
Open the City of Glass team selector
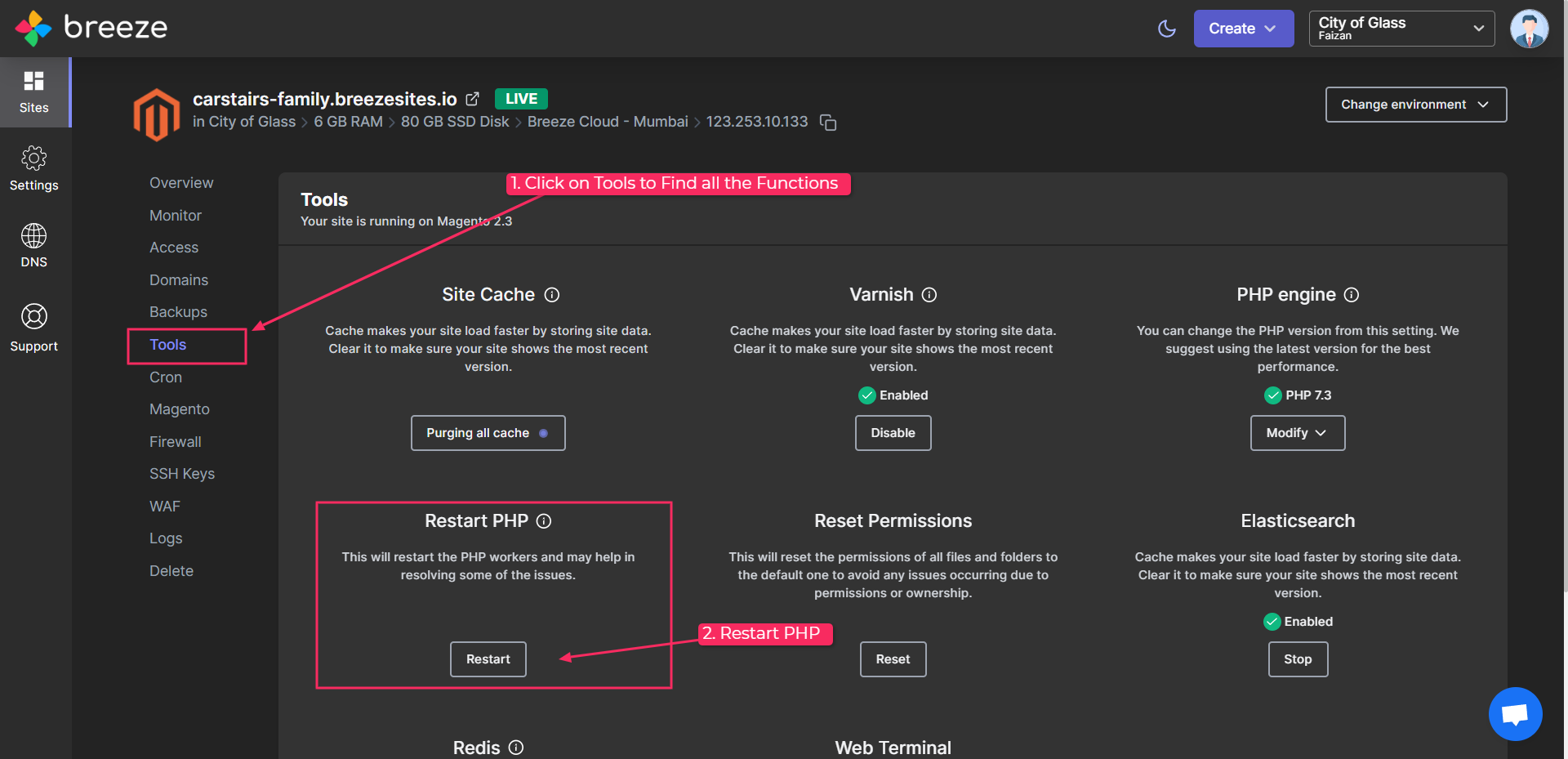tap(1401, 29)
